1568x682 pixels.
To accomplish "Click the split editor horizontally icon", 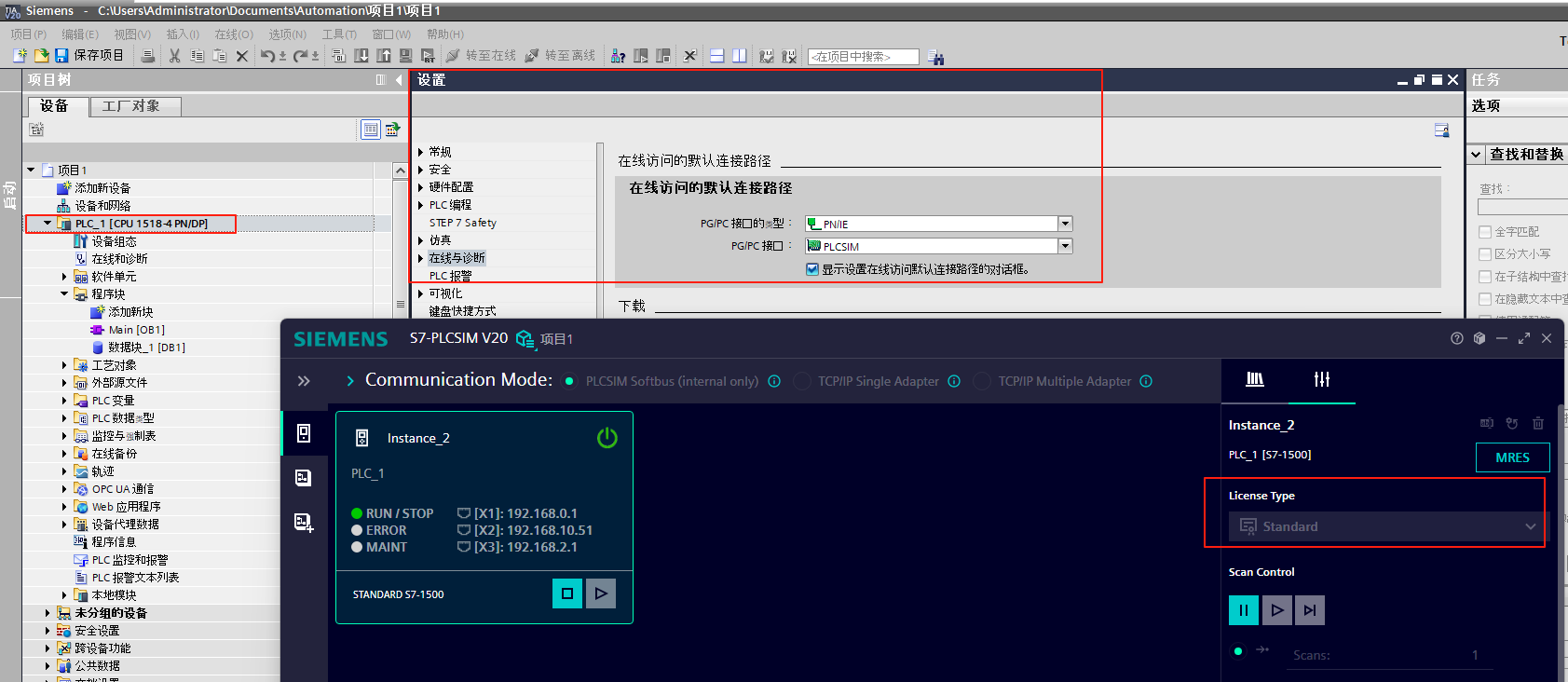I will (716, 56).
